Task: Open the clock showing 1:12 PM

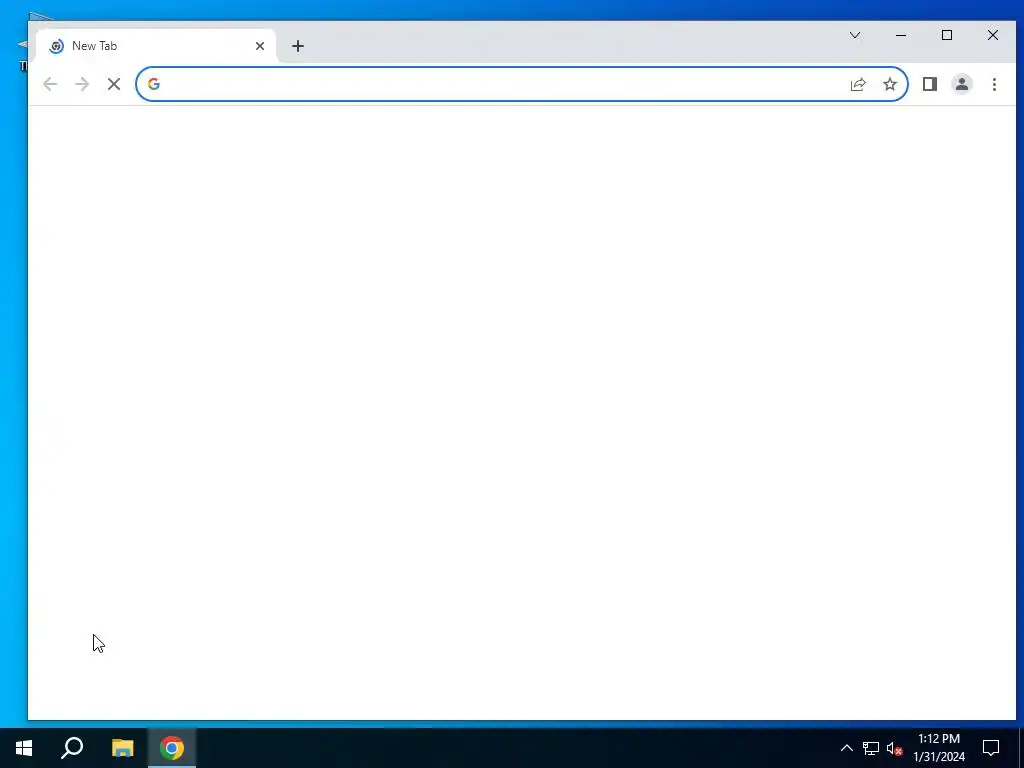Action: pyautogui.click(x=938, y=748)
